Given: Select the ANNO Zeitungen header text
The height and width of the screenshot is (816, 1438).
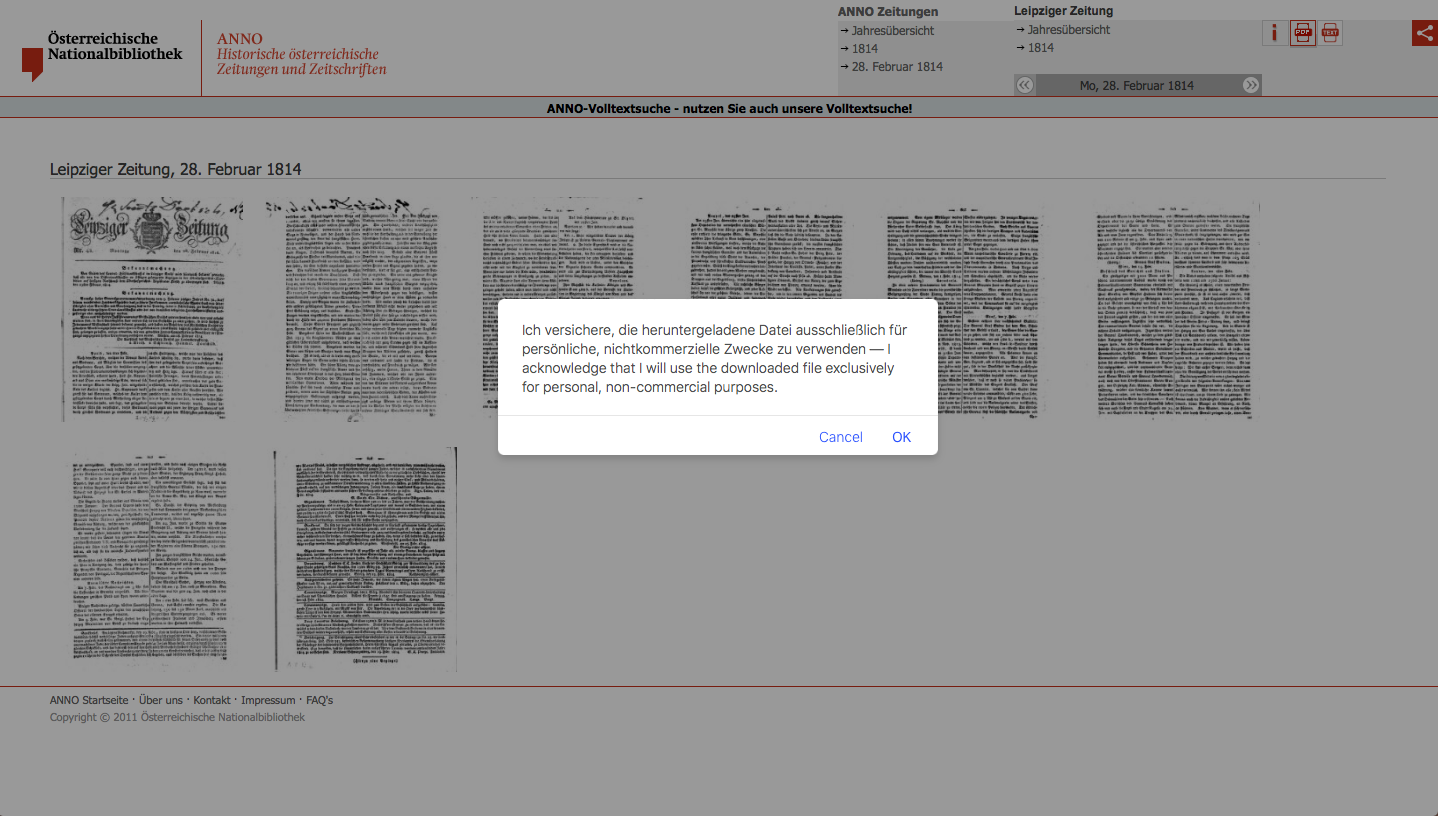Looking at the screenshot, I should click(x=888, y=12).
